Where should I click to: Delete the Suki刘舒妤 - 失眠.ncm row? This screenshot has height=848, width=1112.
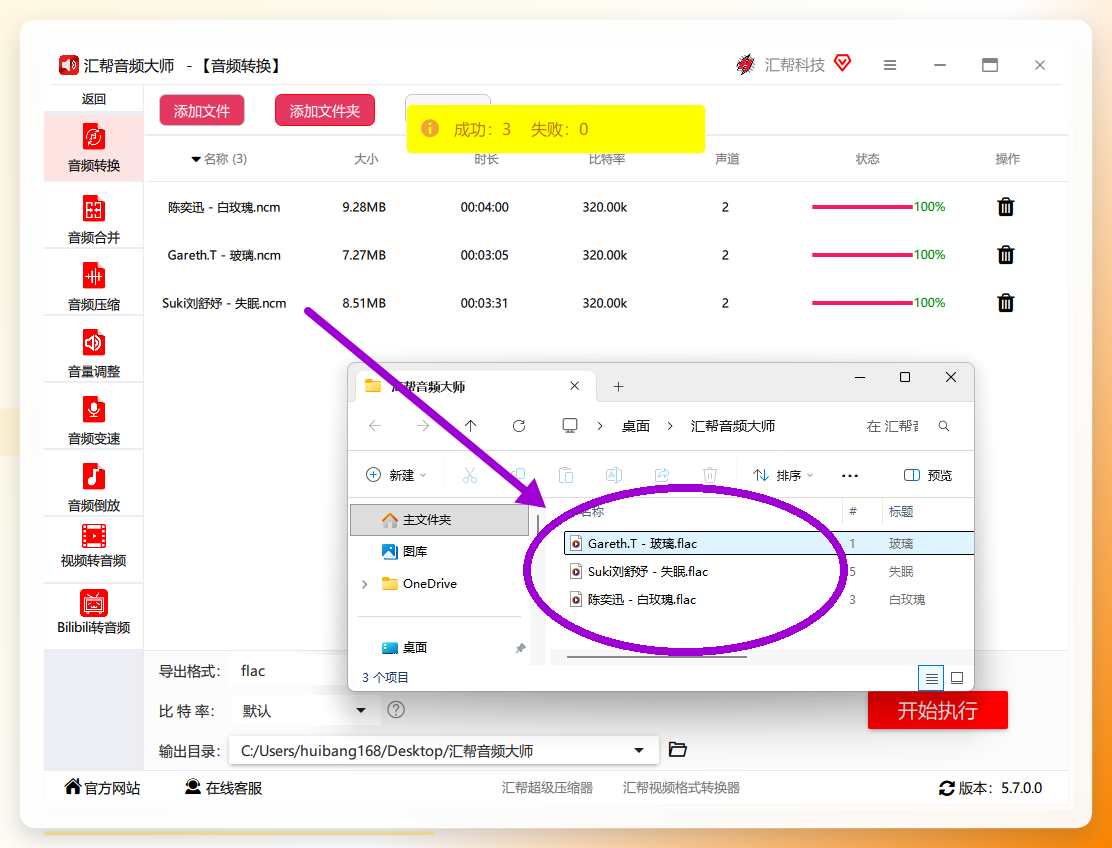pos(1006,303)
